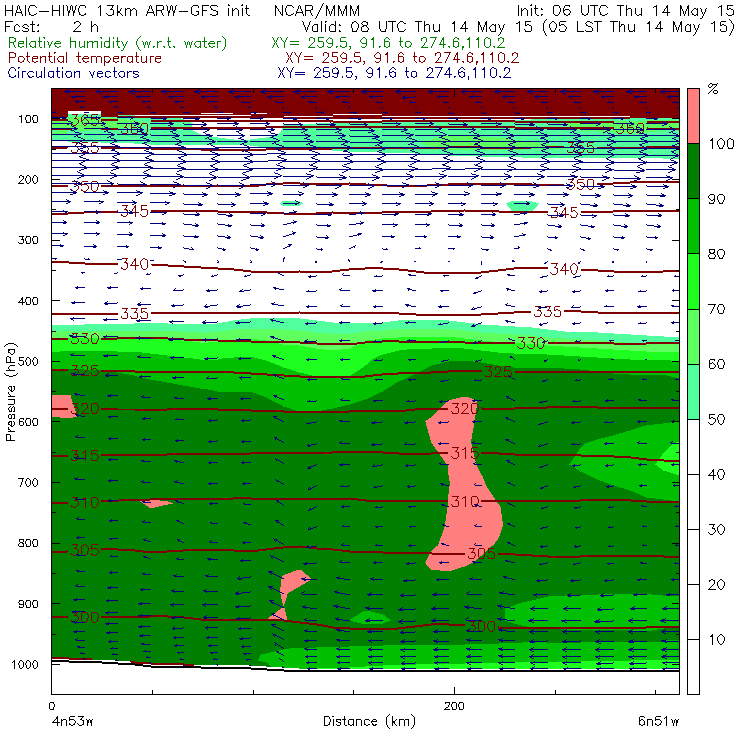Click the dark red region atop the plot

pos(365,101)
